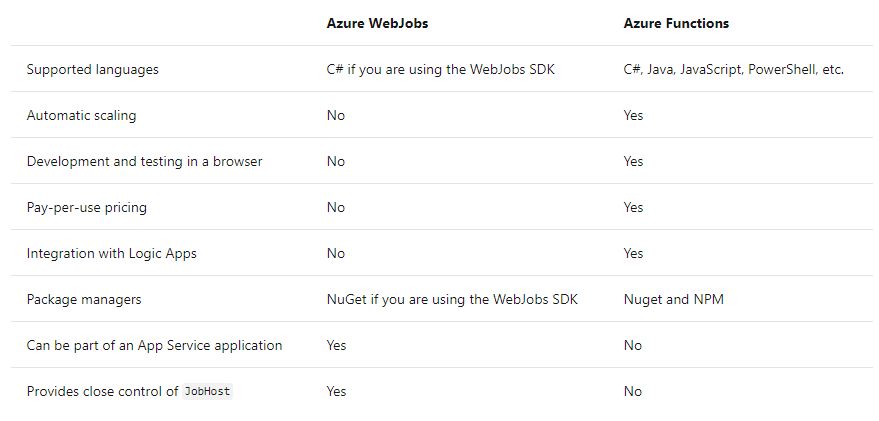Image resolution: width=879 pixels, height=421 pixels.
Task: Select No in the JobHost control row
Action: 632,391
